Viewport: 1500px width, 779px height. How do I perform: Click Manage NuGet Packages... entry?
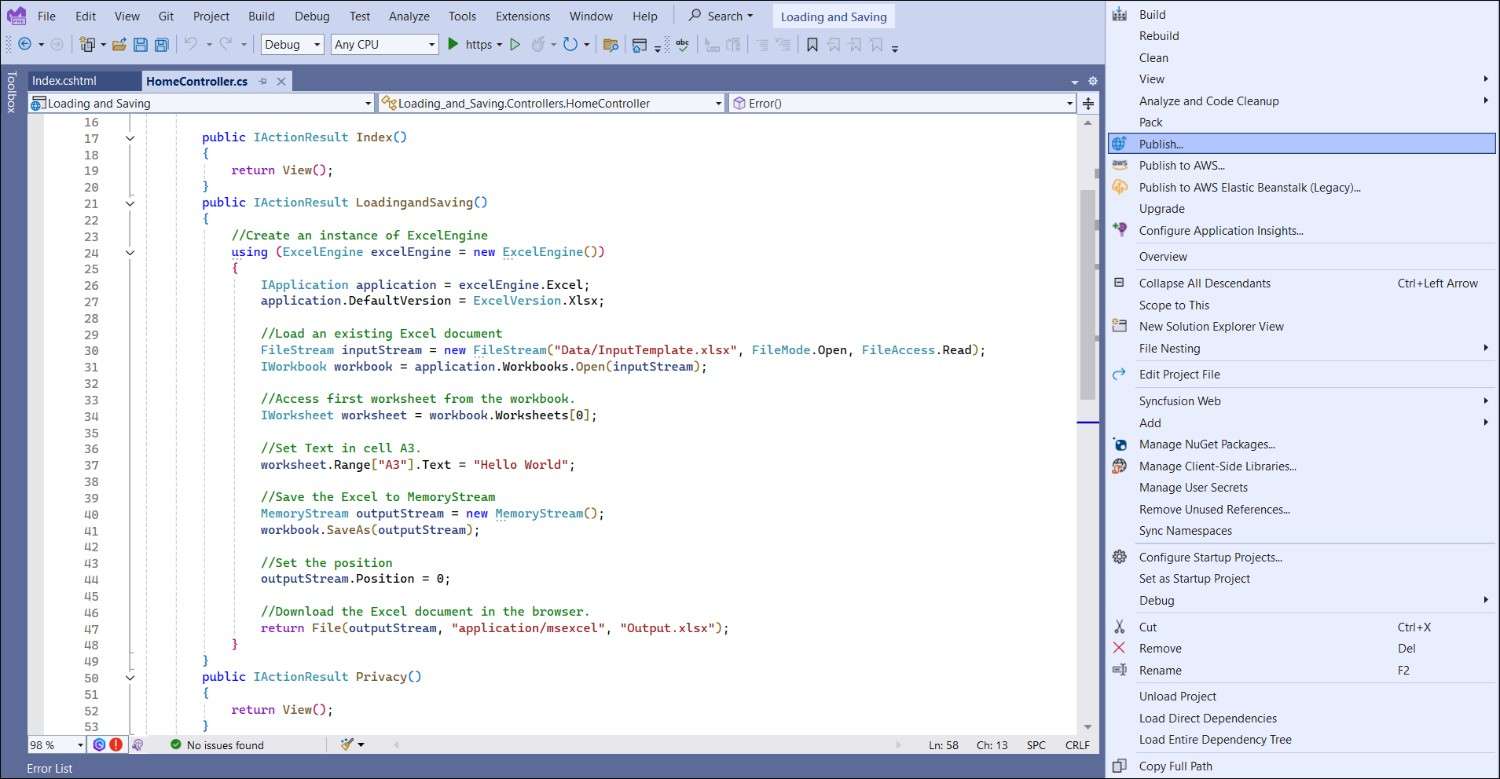(1206, 444)
